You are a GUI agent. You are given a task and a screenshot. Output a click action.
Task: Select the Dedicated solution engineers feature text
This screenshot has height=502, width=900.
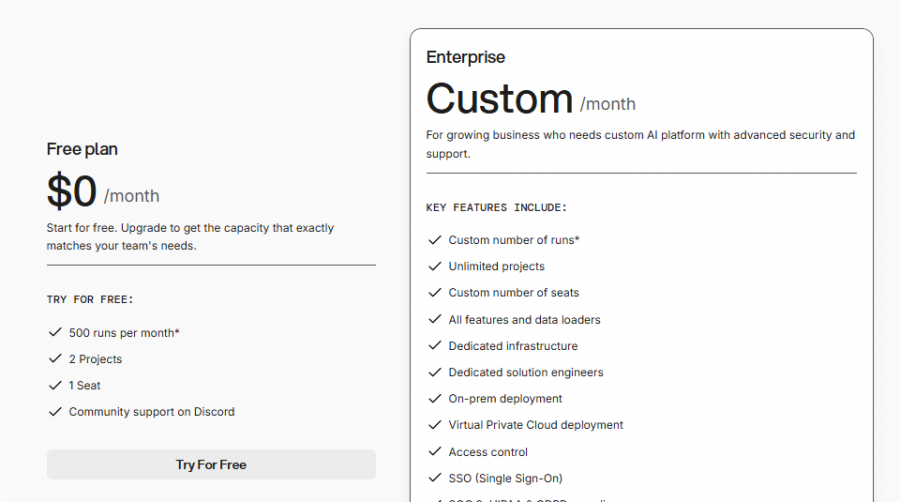tap(525, 372)
